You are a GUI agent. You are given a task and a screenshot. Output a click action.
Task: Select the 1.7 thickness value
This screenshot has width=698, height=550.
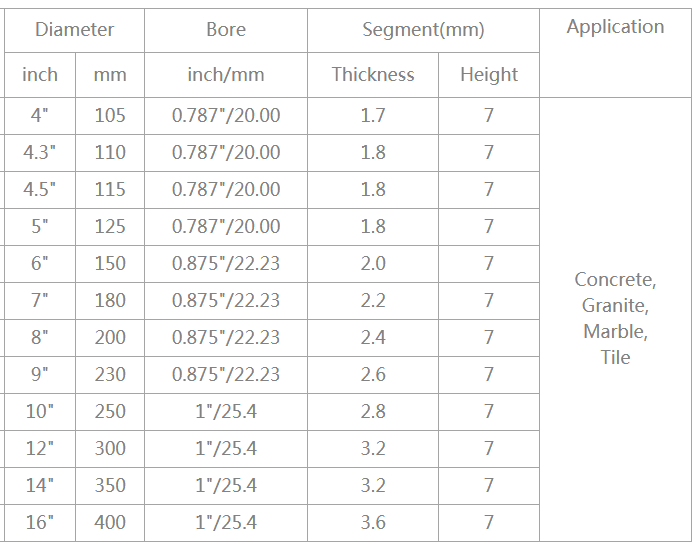pyautogui.click(x=373, y=116)
